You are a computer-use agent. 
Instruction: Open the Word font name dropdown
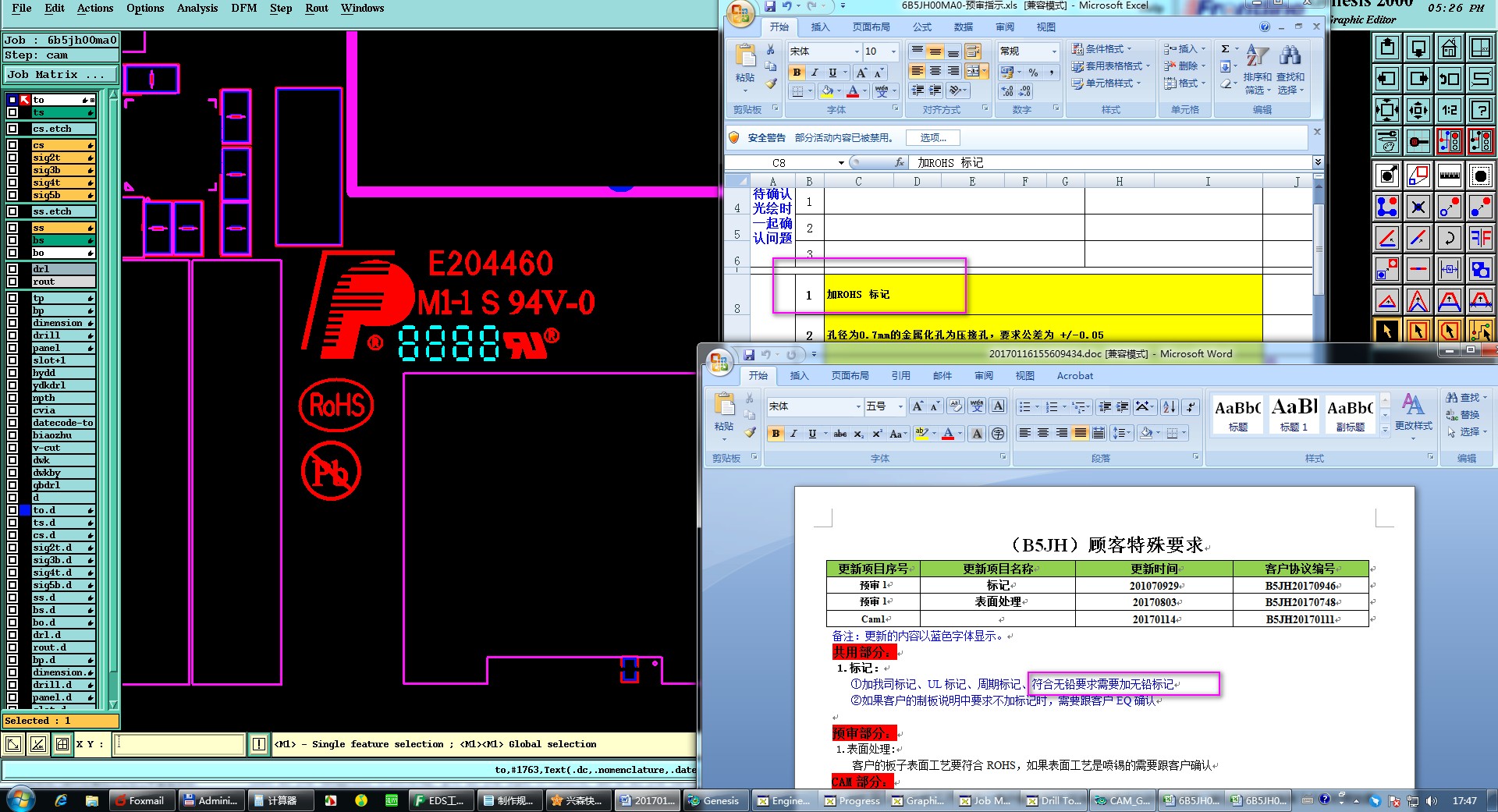(858, 406)
